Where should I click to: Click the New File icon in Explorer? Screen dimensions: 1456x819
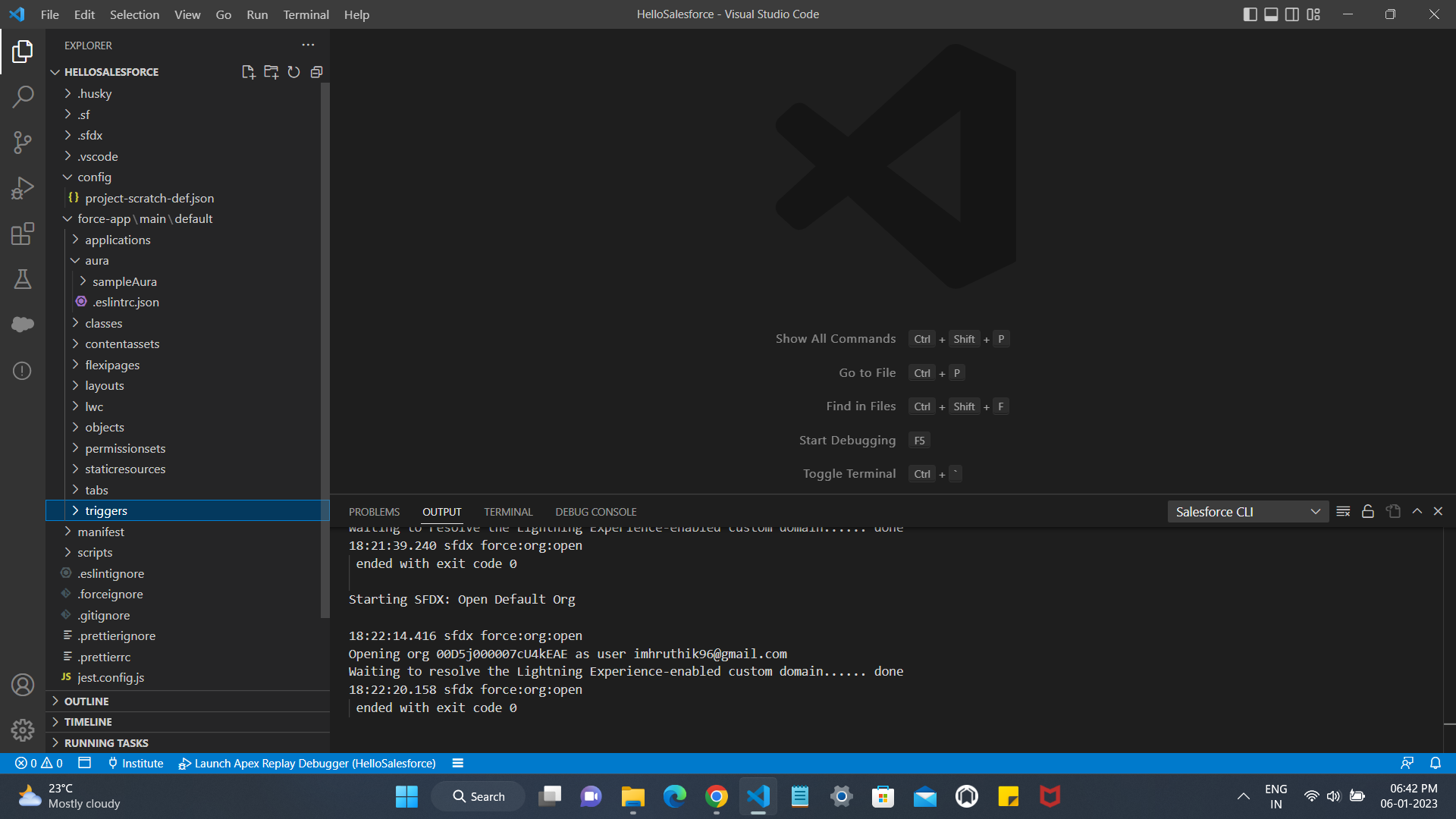248,72
